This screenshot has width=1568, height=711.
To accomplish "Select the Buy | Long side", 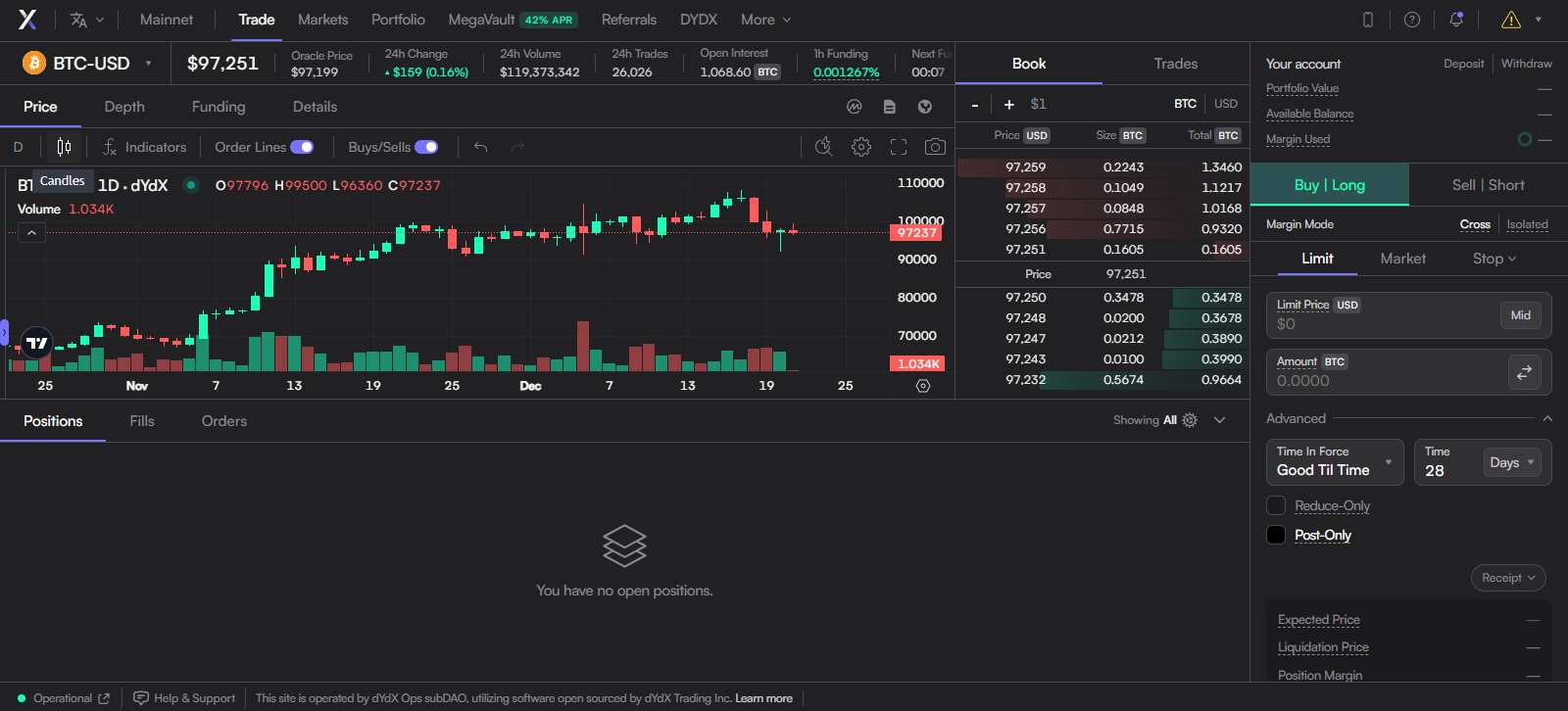I will click(x=1330, y=185).
